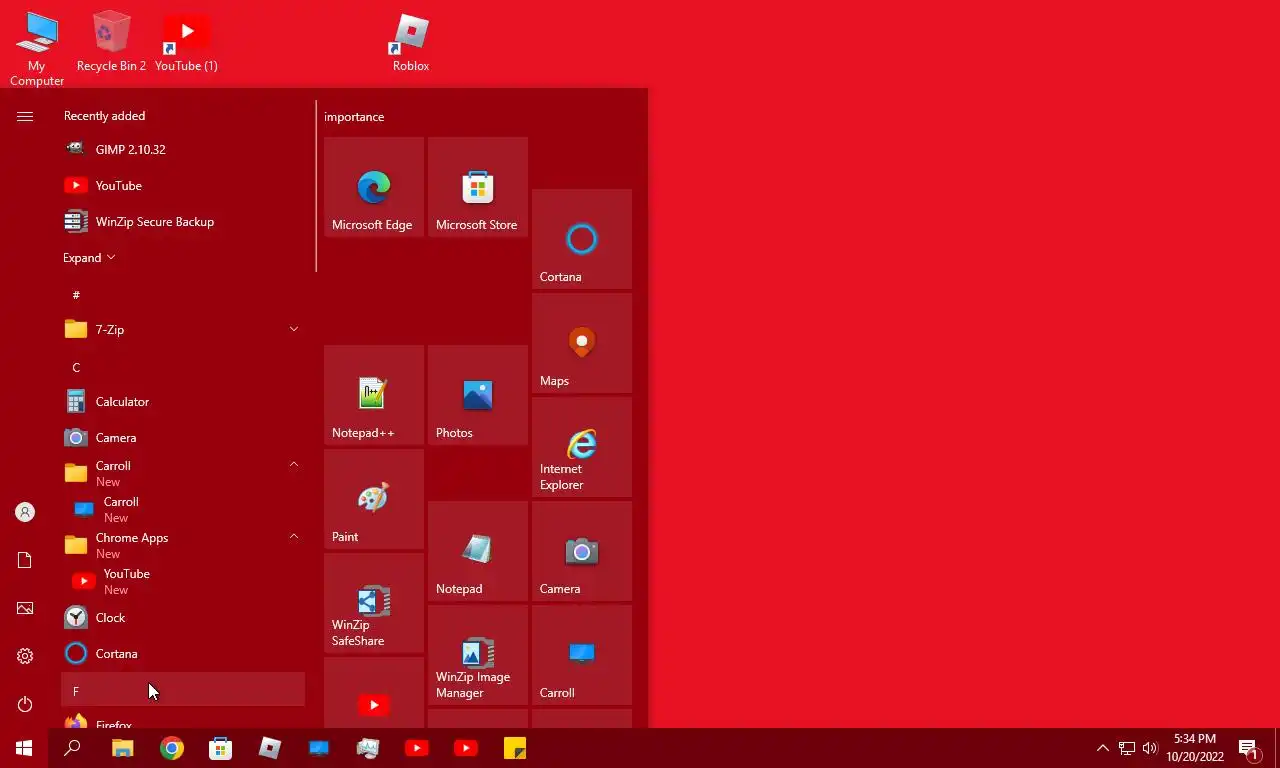Open the Notepad tile
The width and height of the screenshot is (1280, 768).
coord(478,551)
